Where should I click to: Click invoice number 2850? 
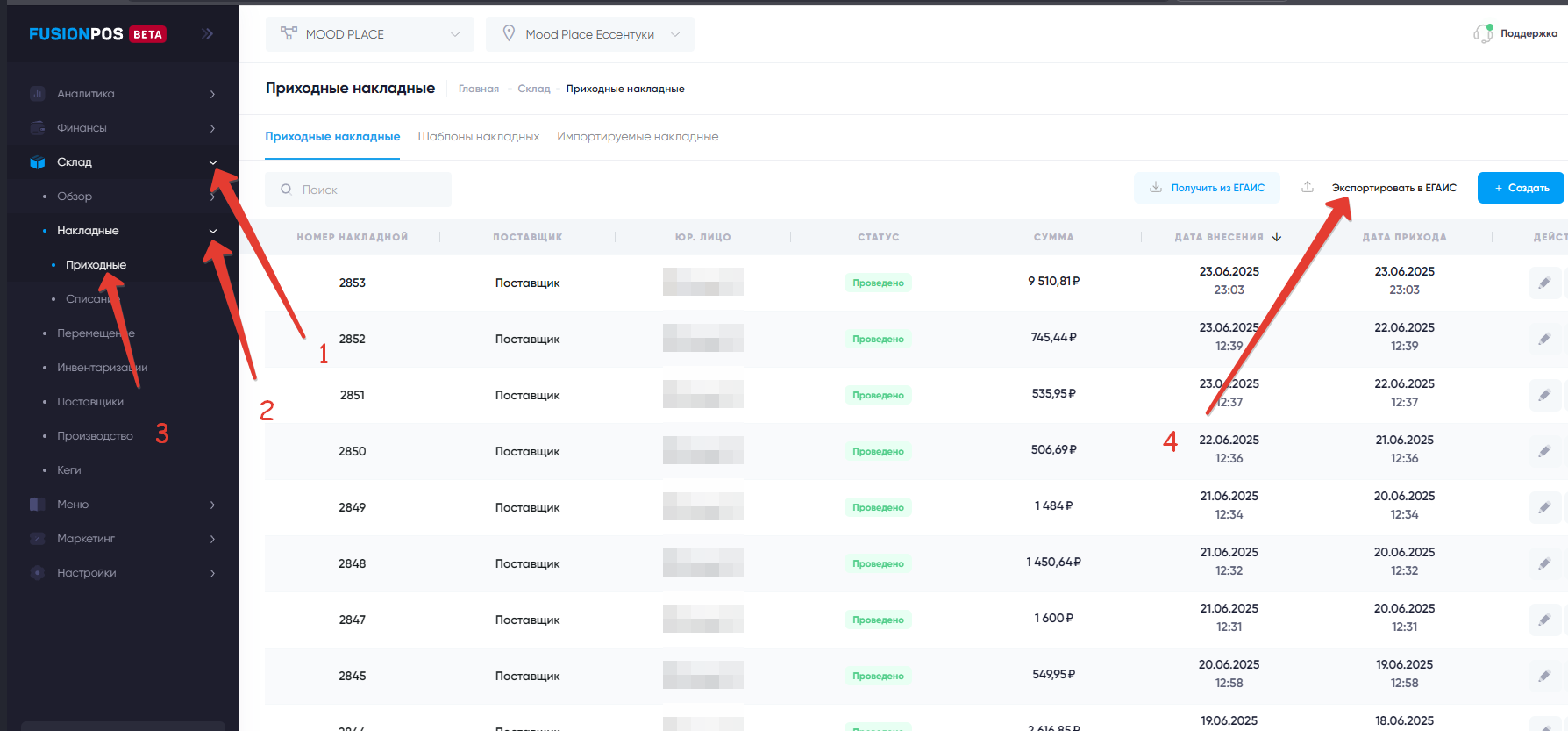[x=353, y=451]
